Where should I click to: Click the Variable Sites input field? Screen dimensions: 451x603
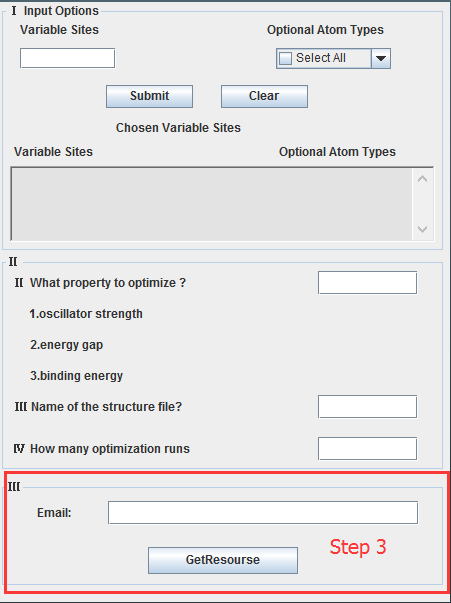point(67,58)
